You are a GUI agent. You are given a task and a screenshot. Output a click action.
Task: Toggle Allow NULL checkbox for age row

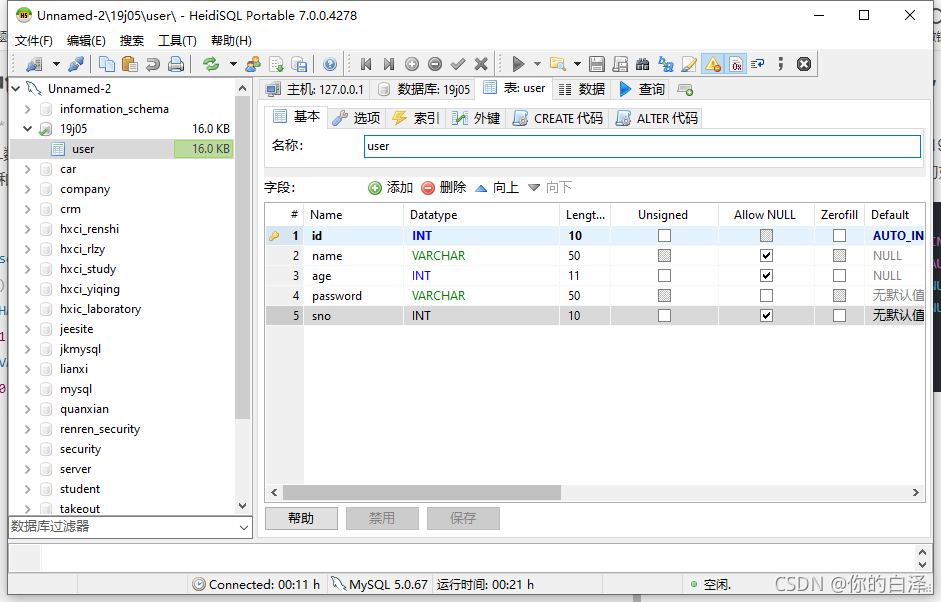pos(766,275)
